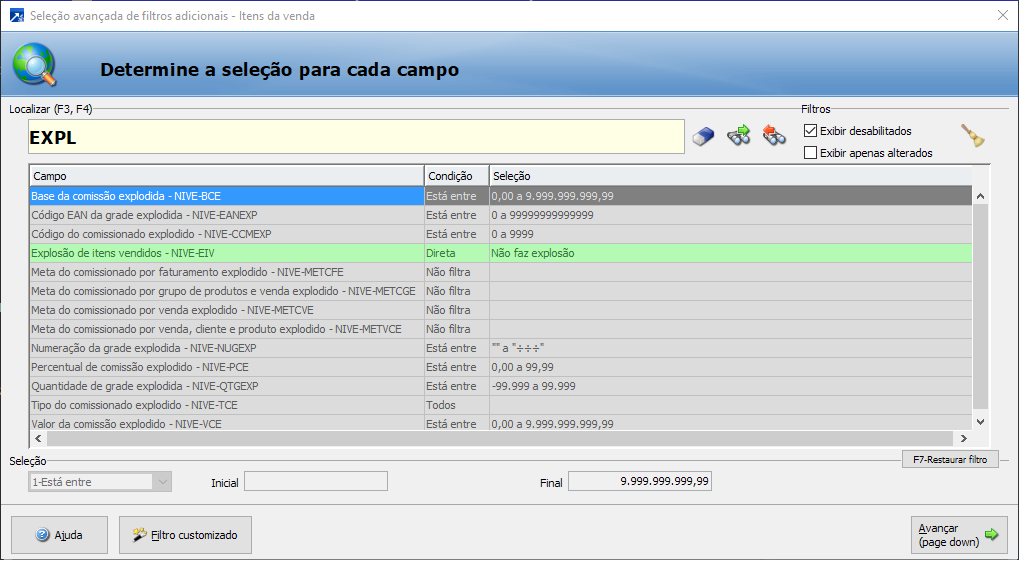The height and width of the screenshot is (567, 1033).
Task: Click the horizontal scrollbar left arrow
Action: 38,438
